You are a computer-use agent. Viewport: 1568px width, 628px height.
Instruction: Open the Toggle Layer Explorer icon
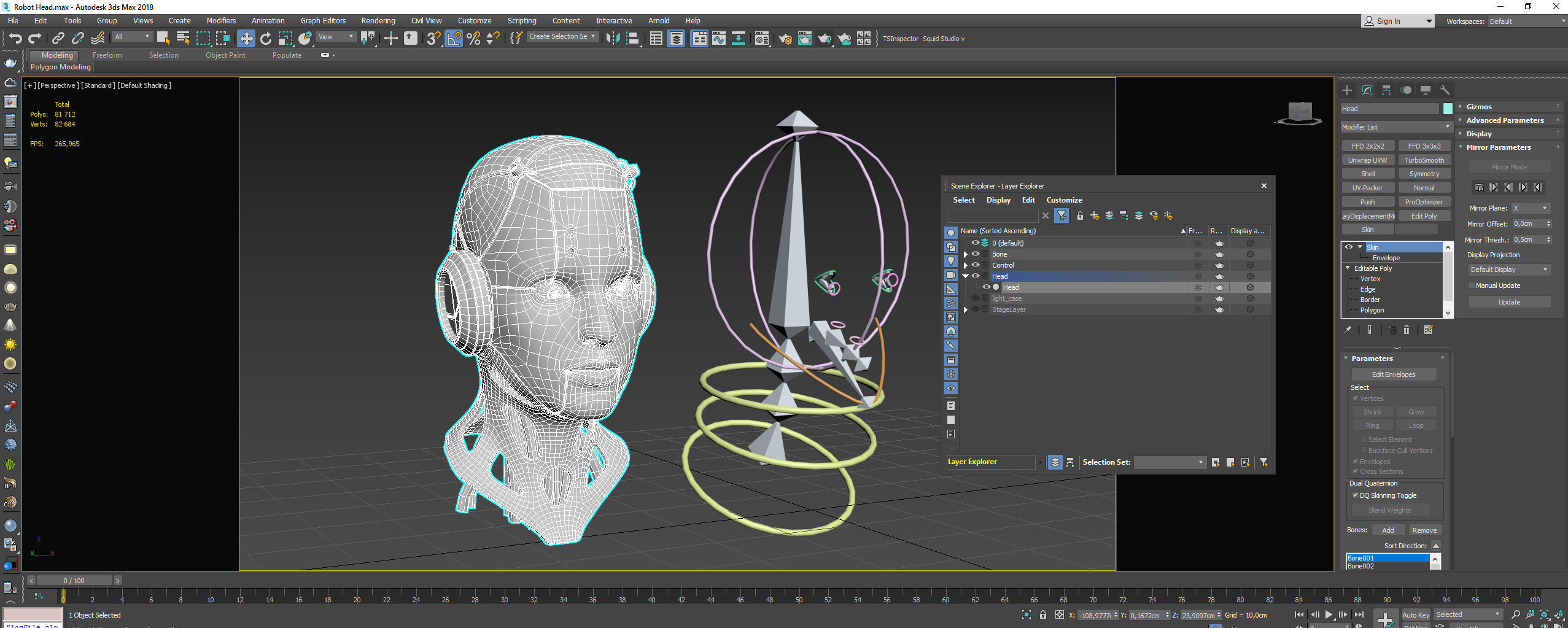(x=676, y=39)
